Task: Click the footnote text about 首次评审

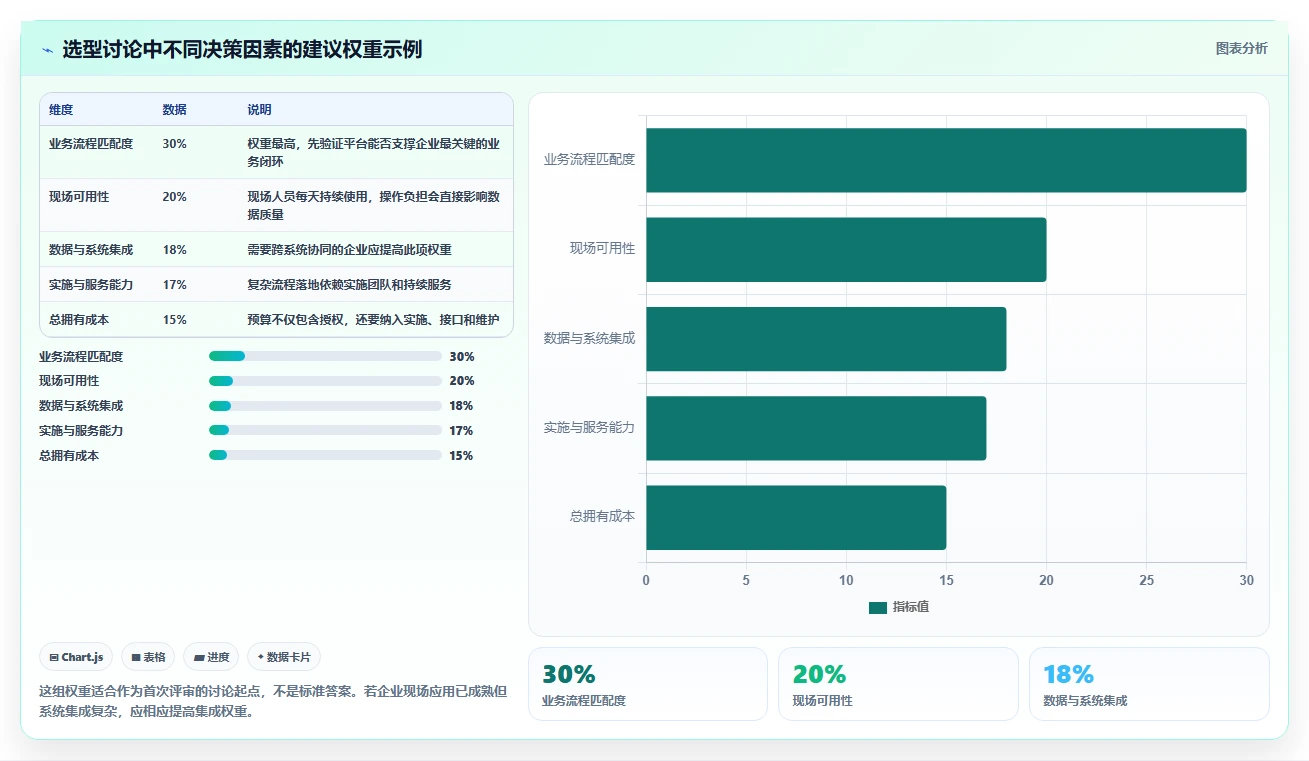Action: pyautogui.click(x=273, y=701)
